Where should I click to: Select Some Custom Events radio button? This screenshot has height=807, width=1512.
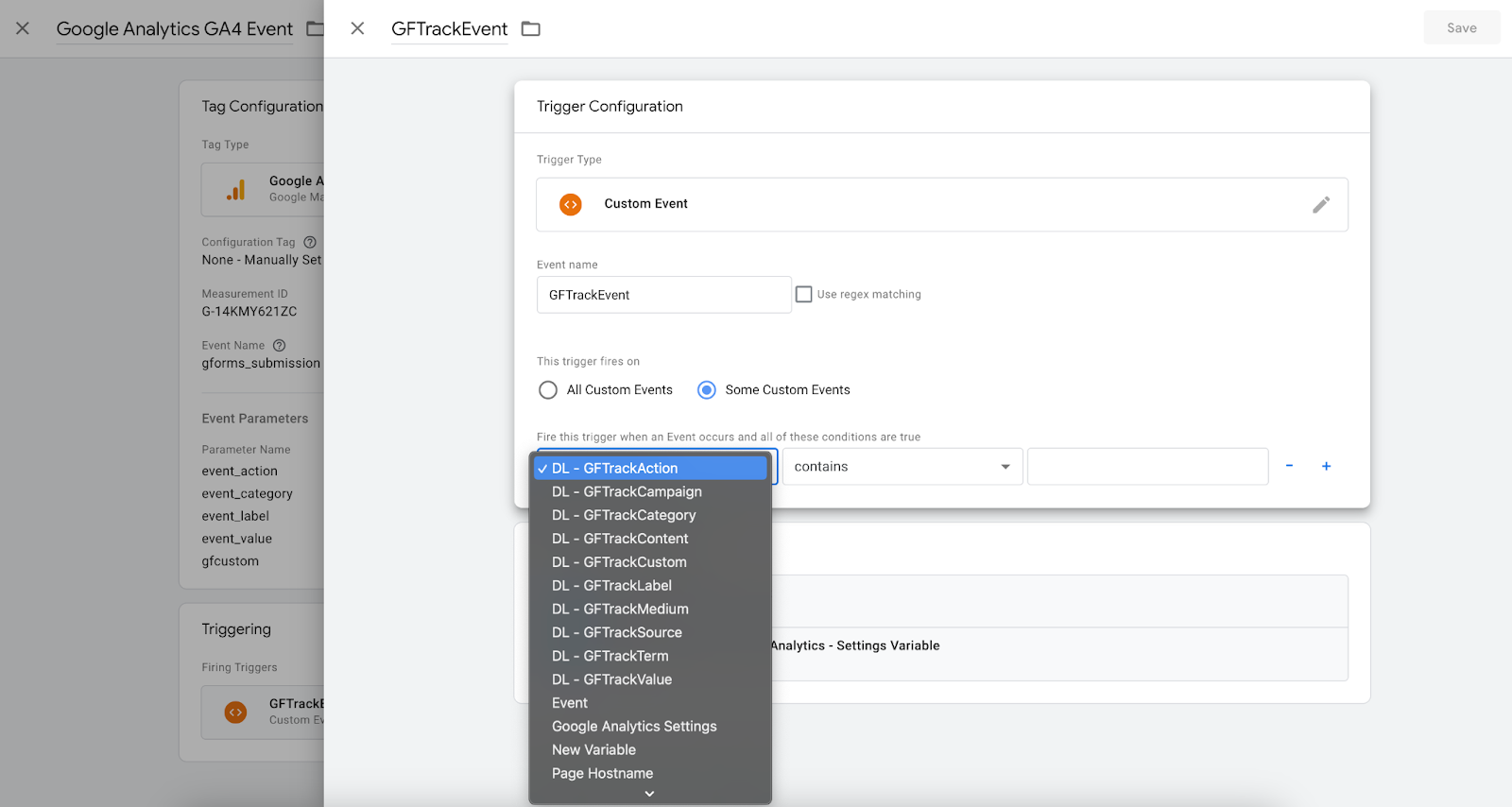click(x=707, y=390)
